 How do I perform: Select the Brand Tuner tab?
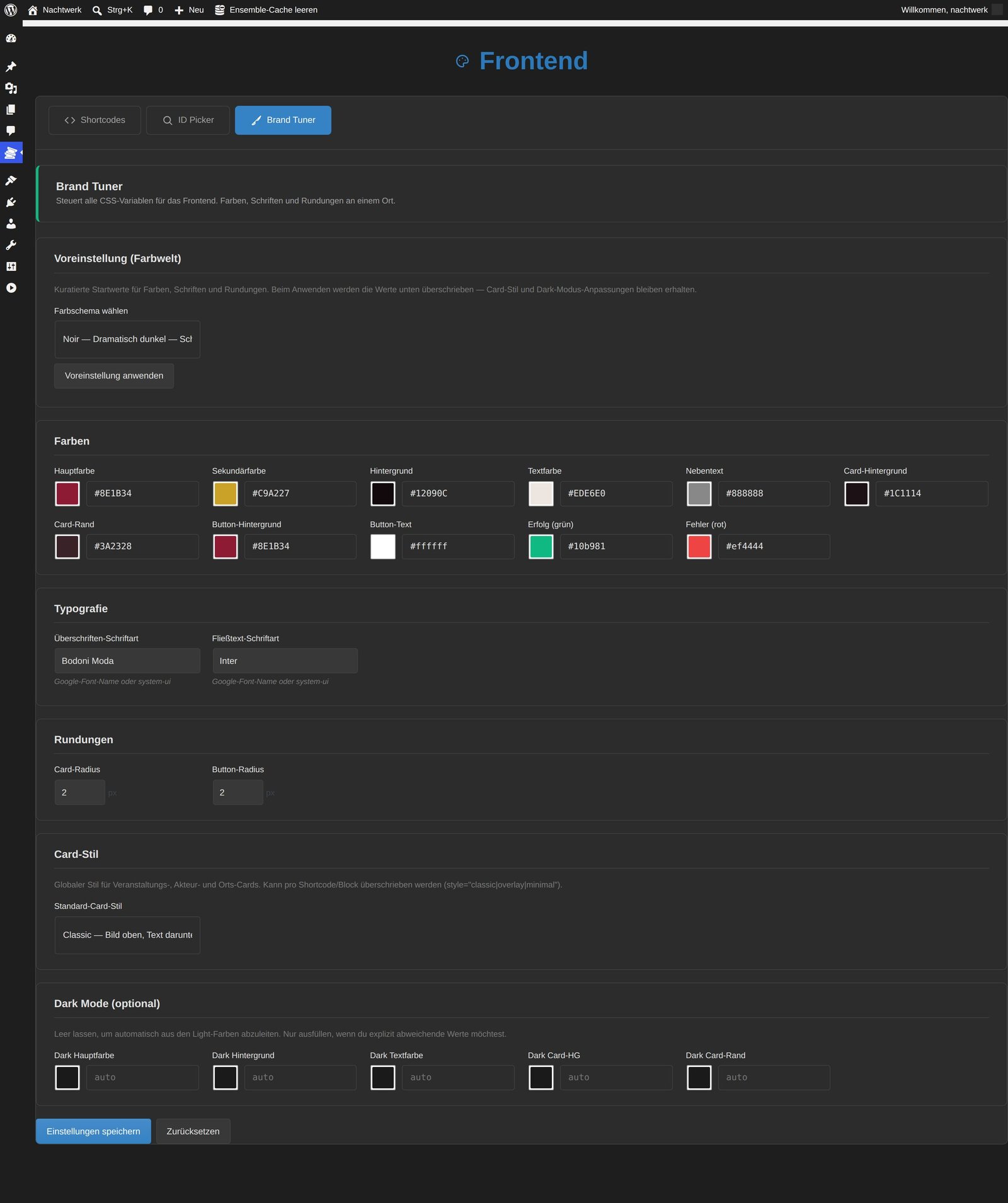(283, 120)
